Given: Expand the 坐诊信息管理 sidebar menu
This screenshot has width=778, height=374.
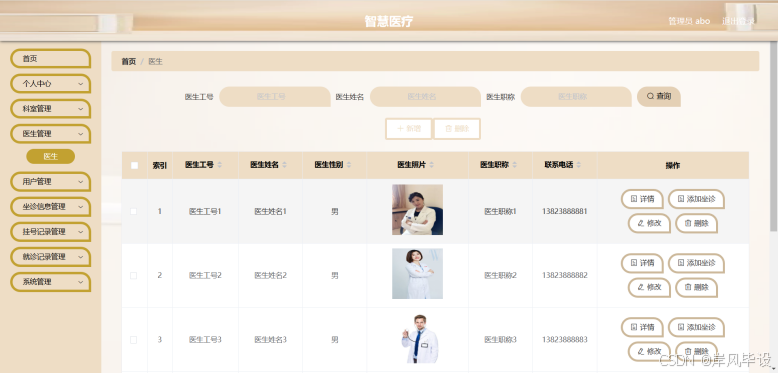Looking at the screenshot, I should [51, 206].
